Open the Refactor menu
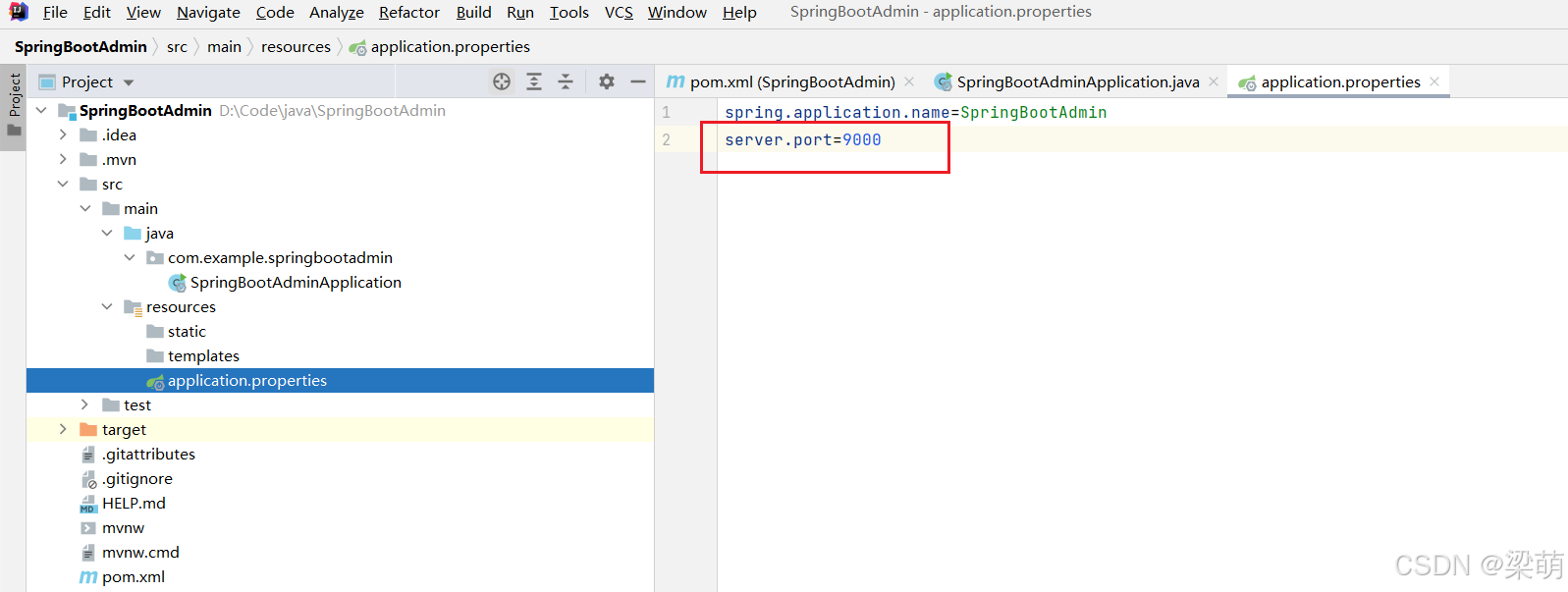Image resolution: width=1568 pixels, height=592 pixels. [x=408, y=12]
